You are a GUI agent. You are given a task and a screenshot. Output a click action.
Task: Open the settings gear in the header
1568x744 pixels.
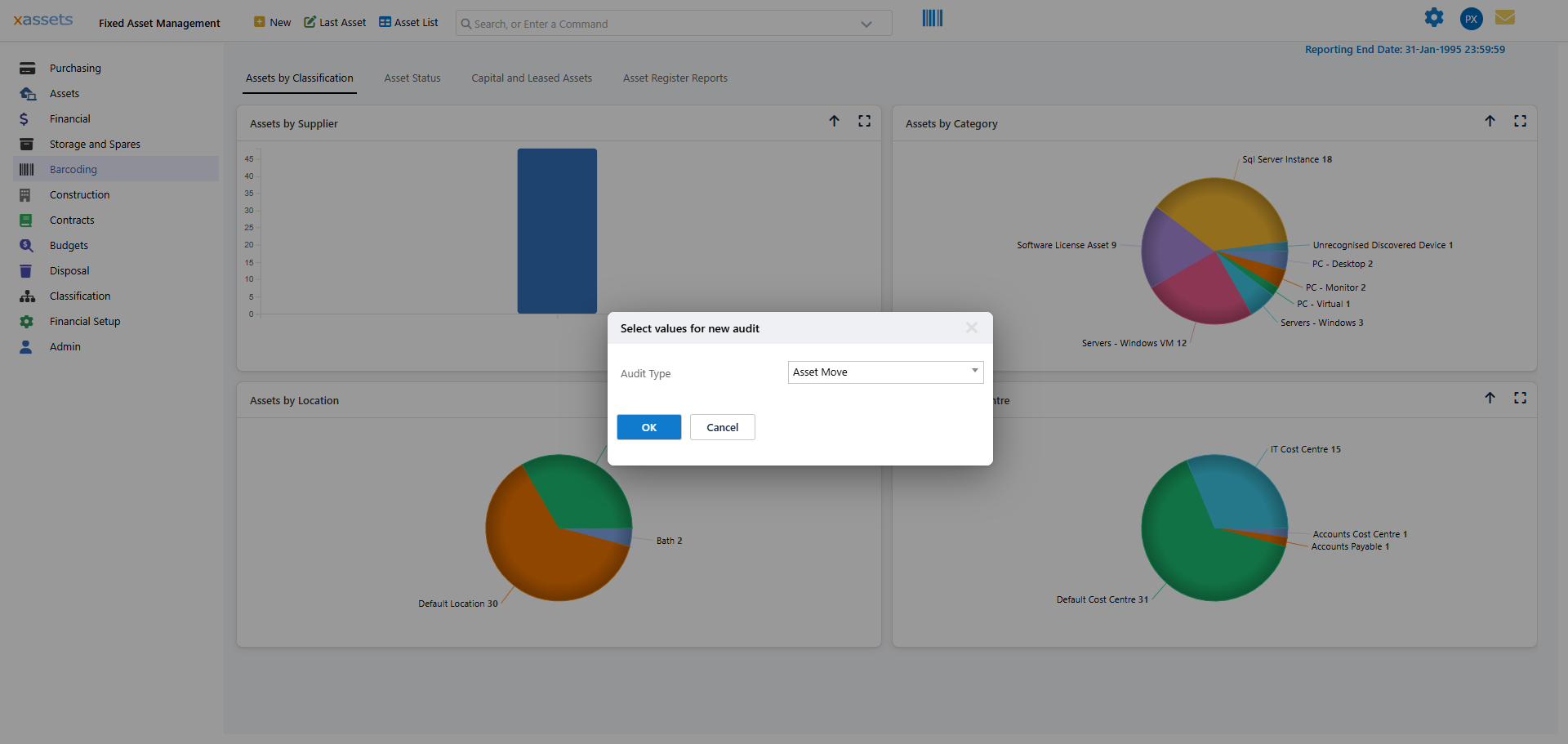click(1434, 17)
